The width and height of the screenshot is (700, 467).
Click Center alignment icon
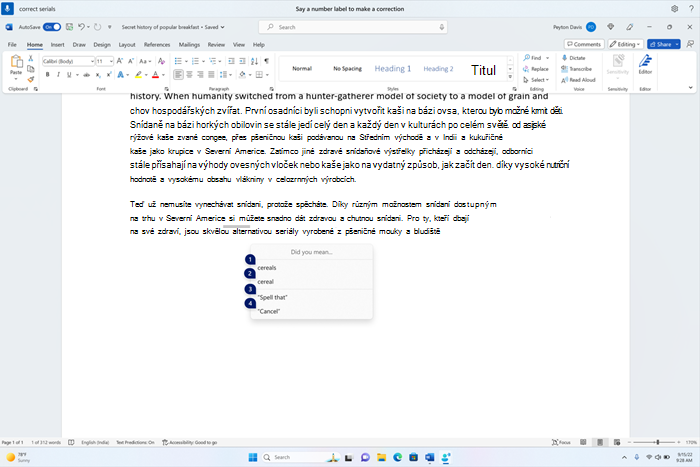189,75
